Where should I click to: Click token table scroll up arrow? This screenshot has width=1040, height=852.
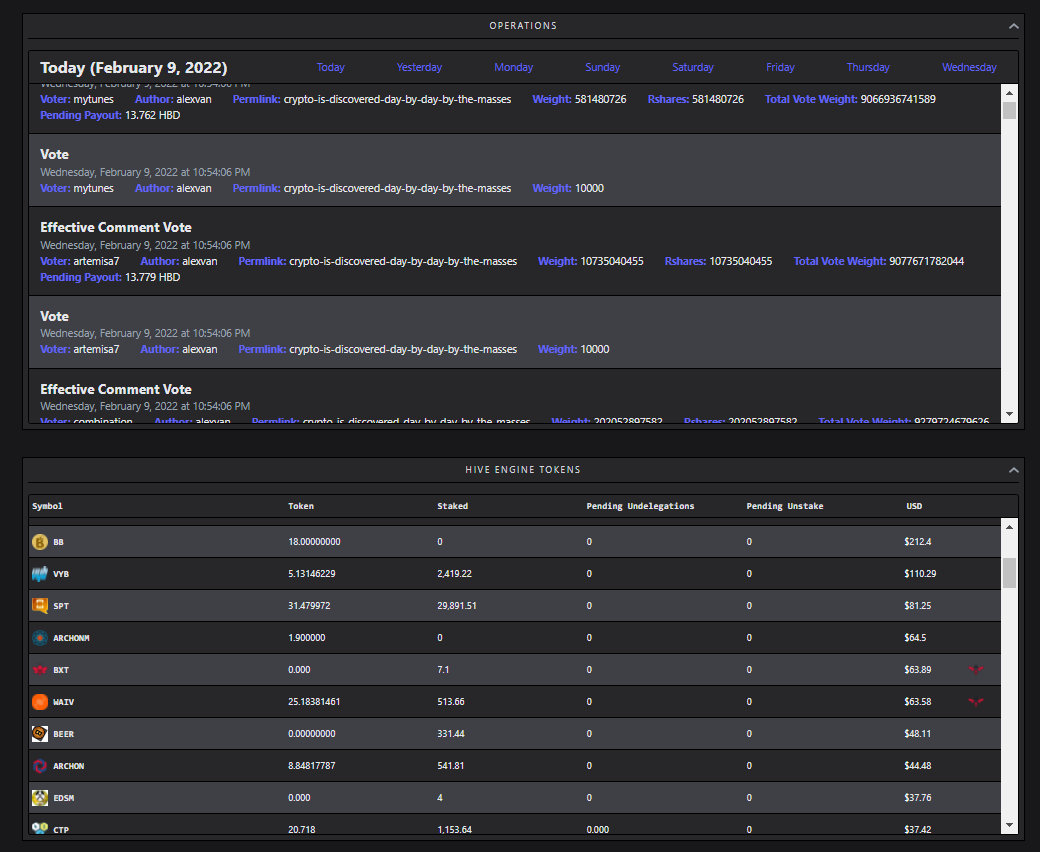coord(1009,527)
